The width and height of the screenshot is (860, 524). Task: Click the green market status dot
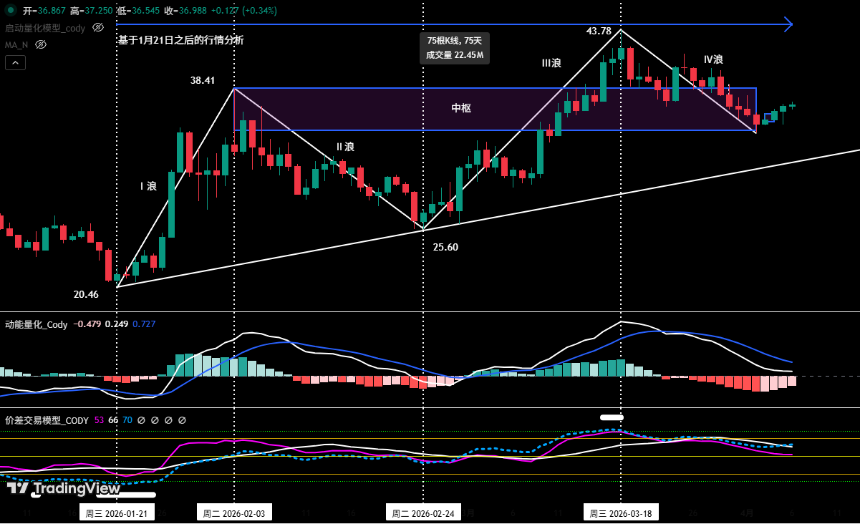[x=11, y=10]
